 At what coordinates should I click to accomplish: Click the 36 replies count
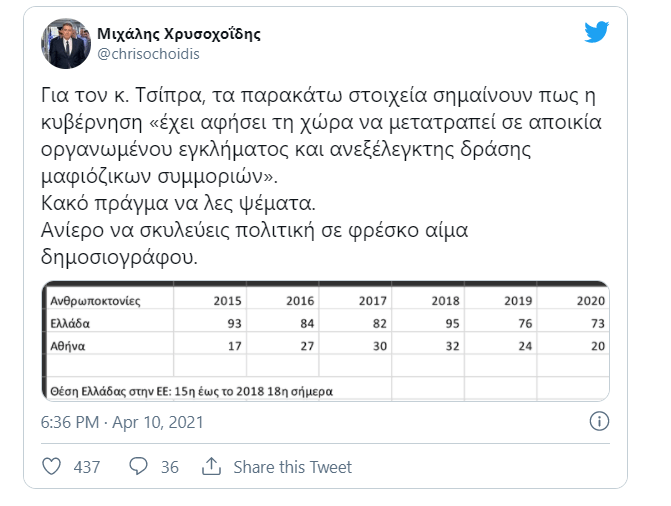[169, 467]
